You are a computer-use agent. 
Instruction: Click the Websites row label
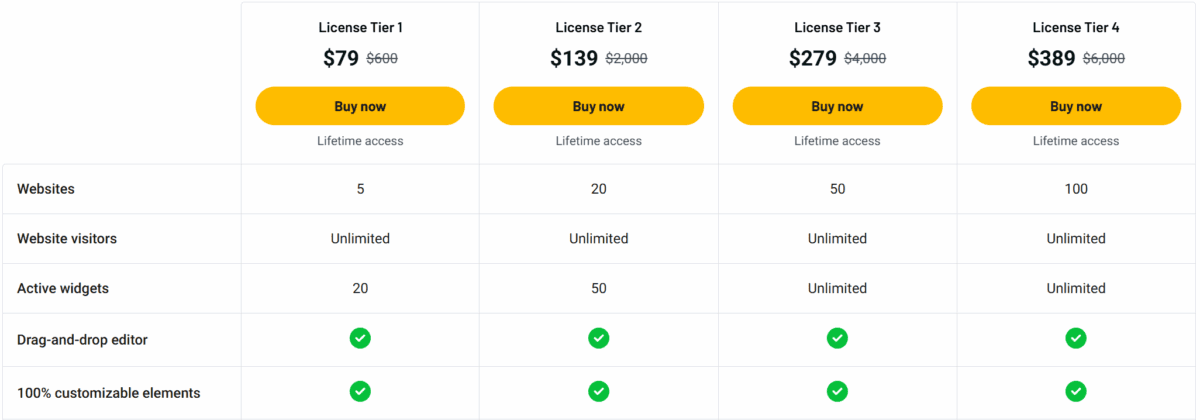(46, 189)
